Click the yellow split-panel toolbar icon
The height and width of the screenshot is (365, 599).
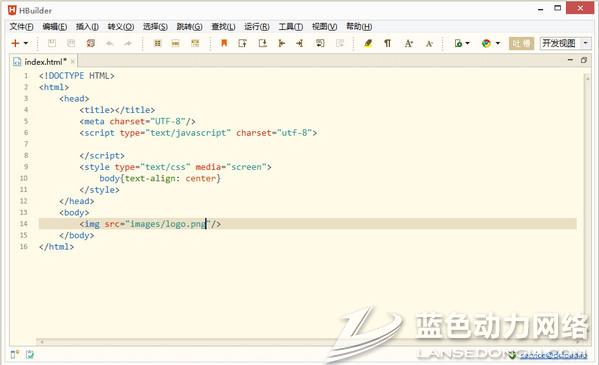point(195,43)
